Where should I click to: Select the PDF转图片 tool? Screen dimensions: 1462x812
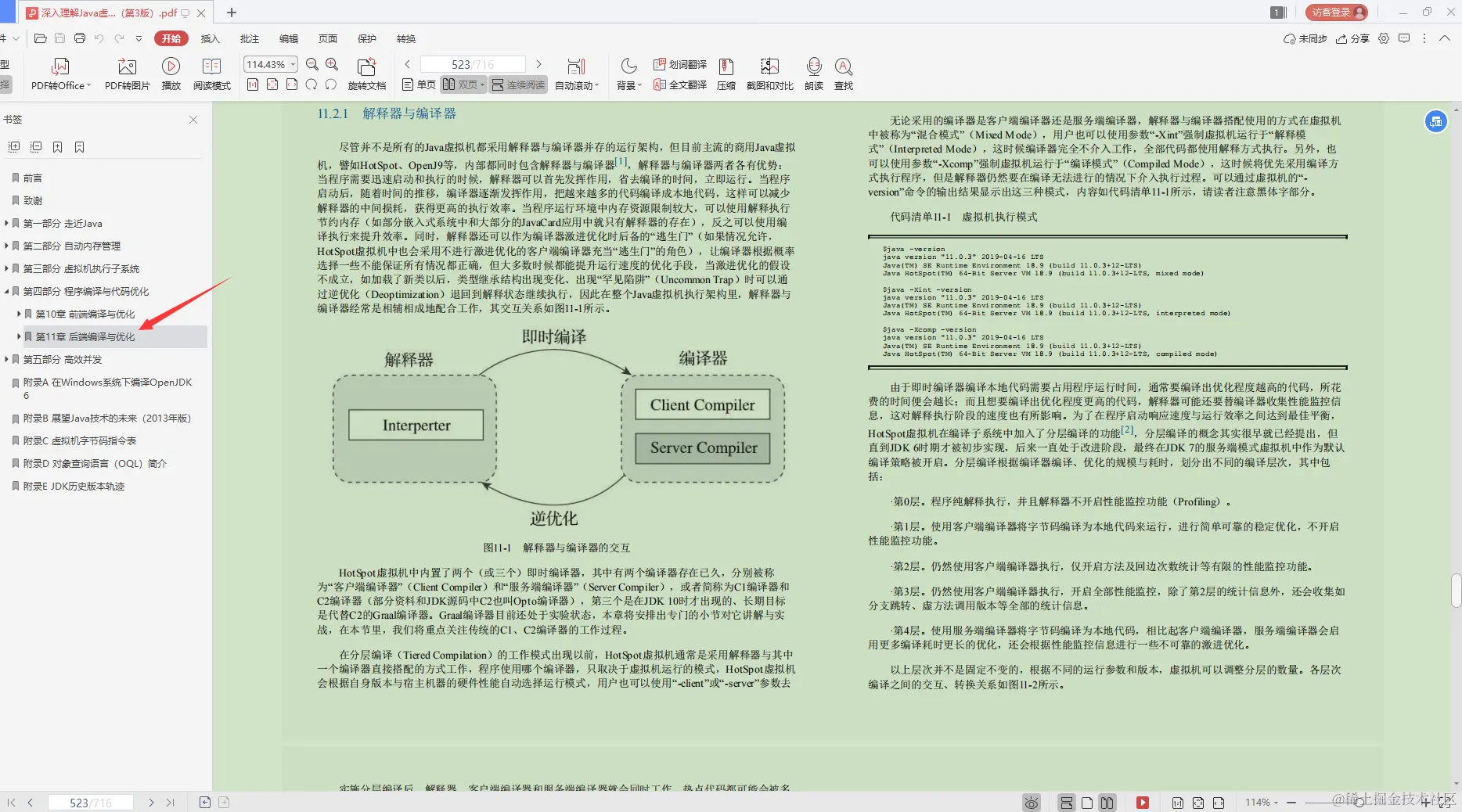126,73
